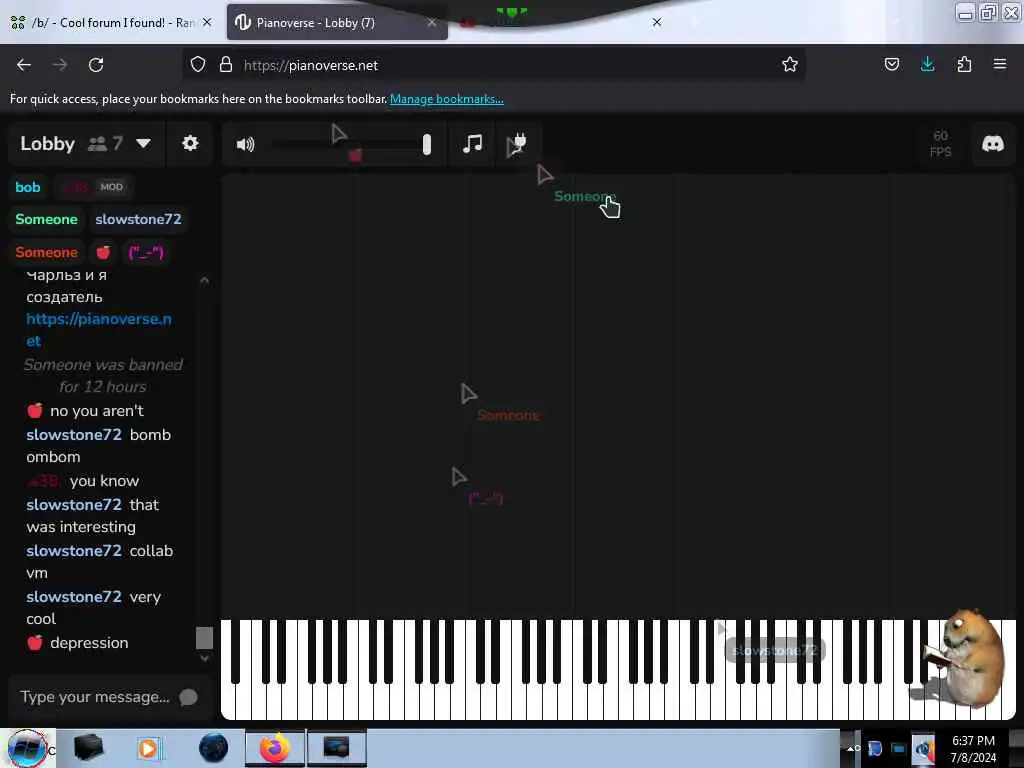1024x768 pixels.
Task: Open Pianoverse settings gear
Action: 190,143
